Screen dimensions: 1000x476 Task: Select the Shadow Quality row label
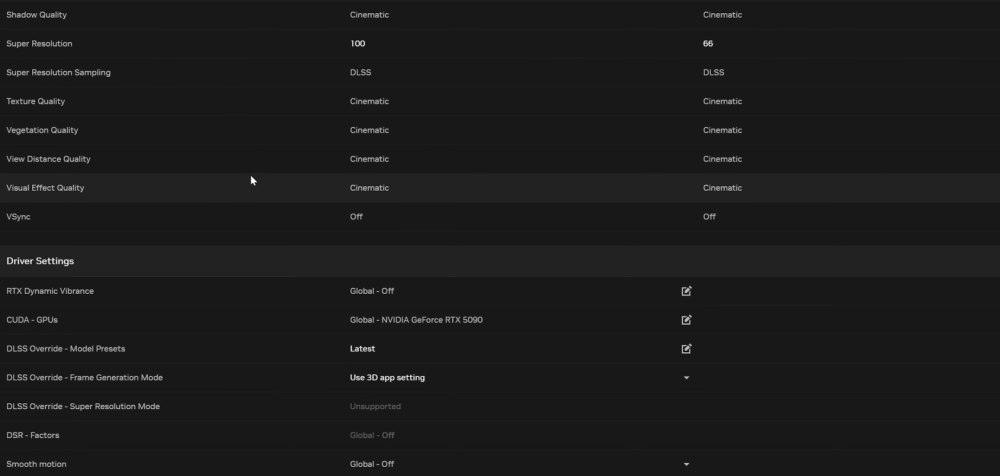36,15
